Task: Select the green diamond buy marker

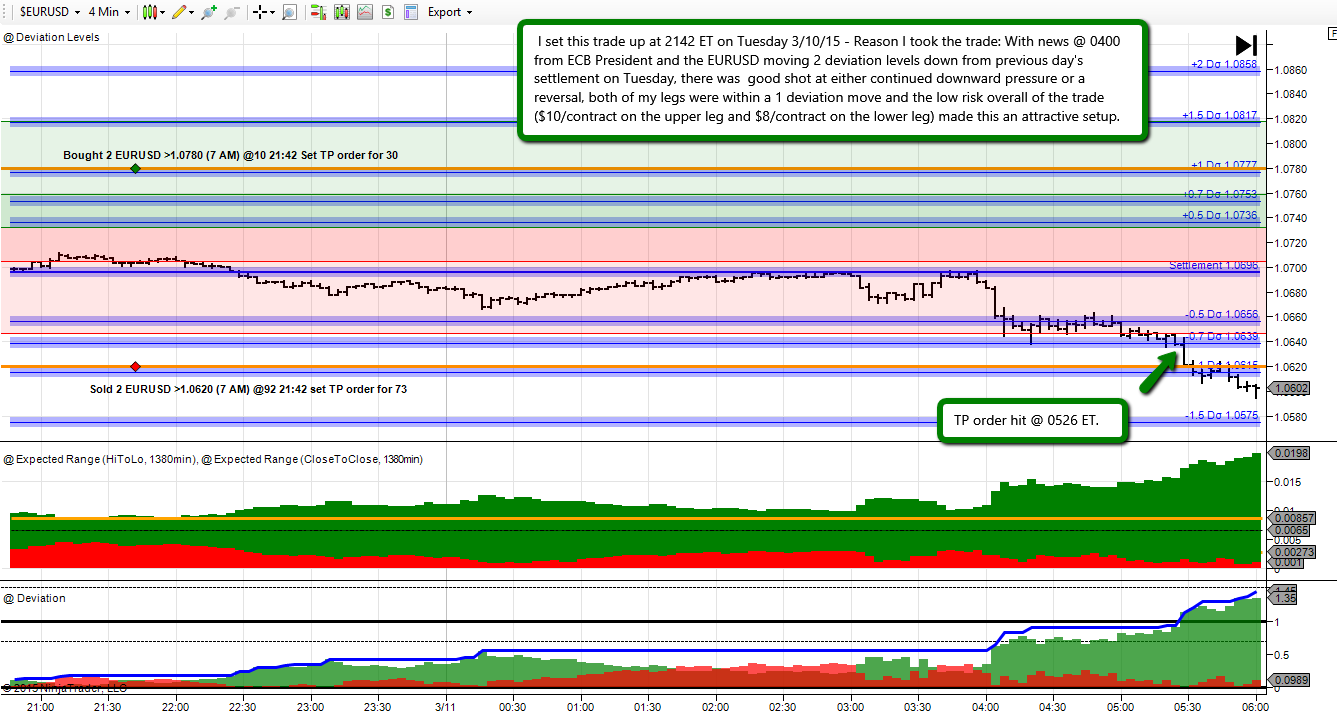Action: coord(135,168)
